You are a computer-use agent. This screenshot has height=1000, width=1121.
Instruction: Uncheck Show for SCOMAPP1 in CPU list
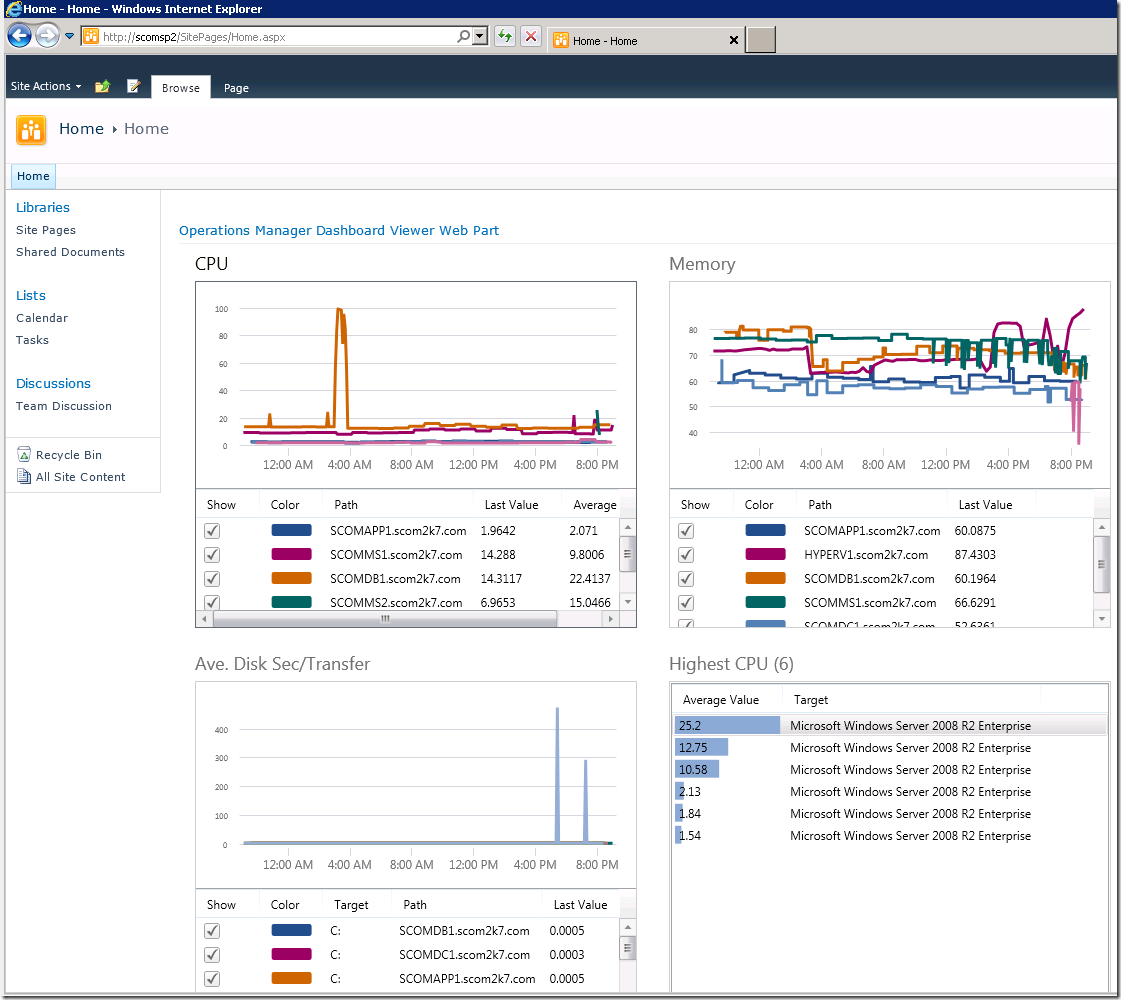point(212,530)
